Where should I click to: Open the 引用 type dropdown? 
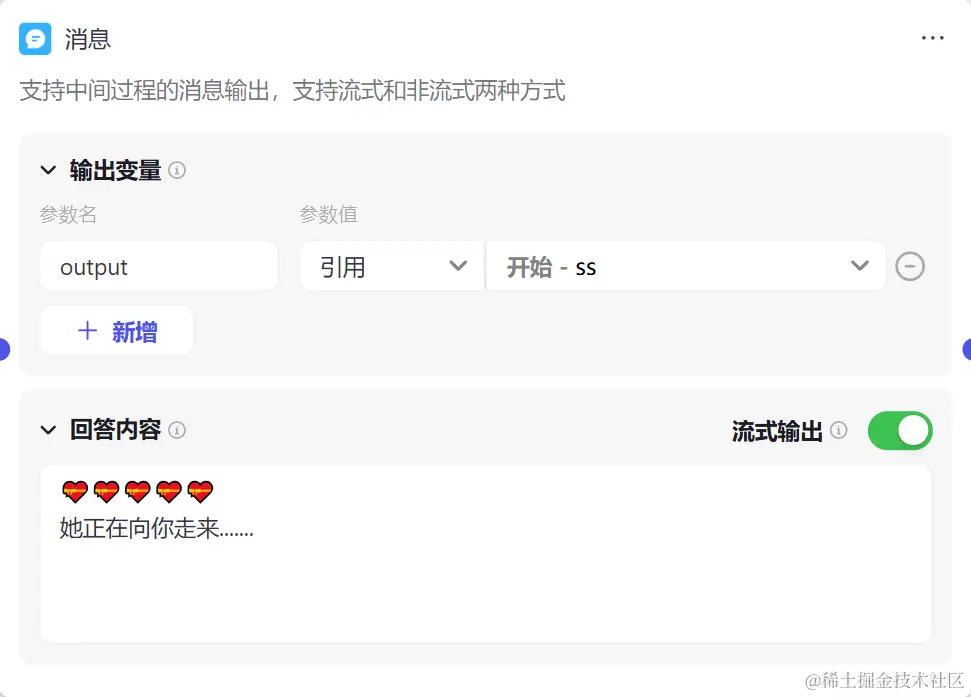(393, 267)
